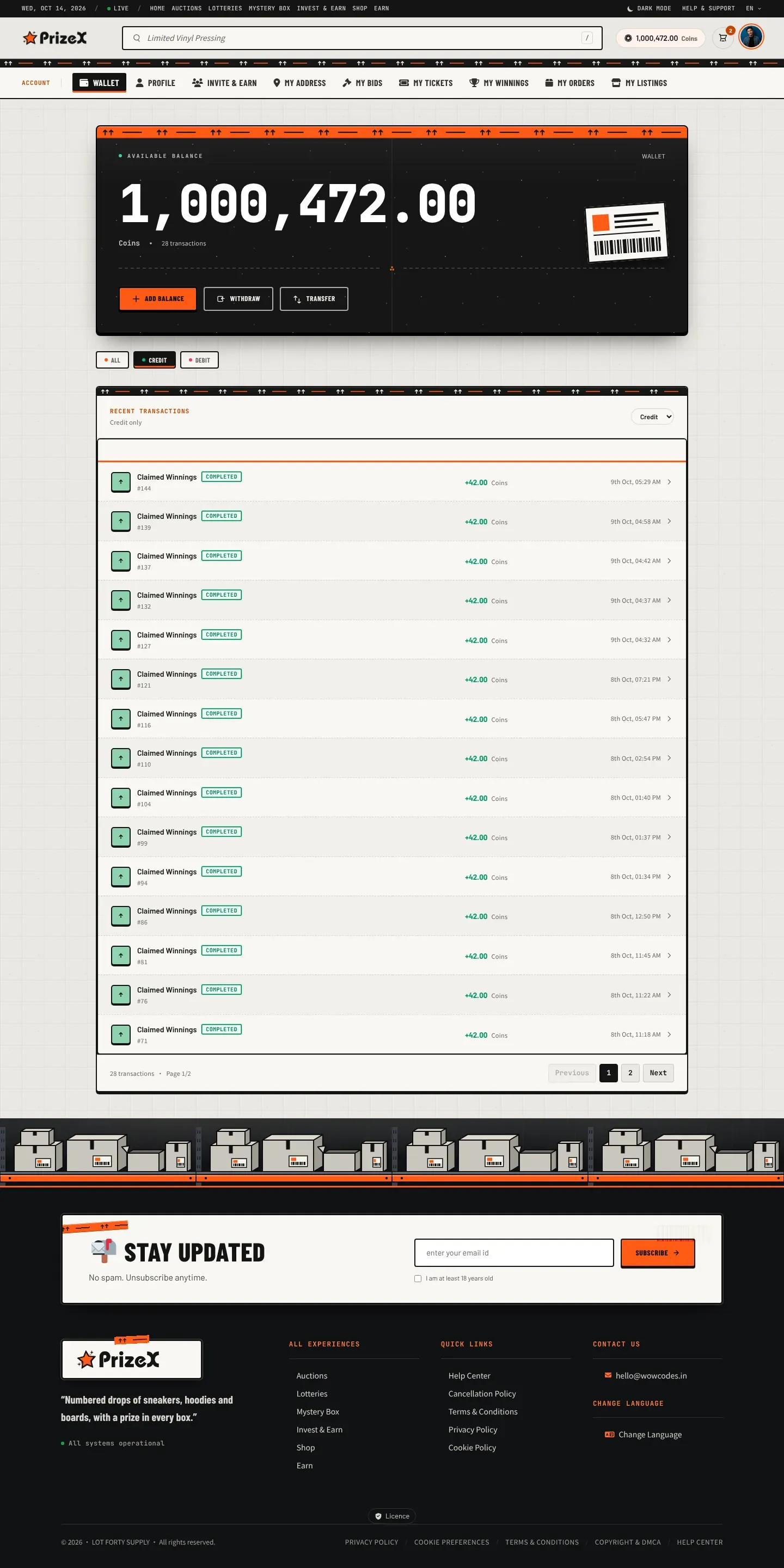Screen dimensions: 784x1568
Task: Click the PrizeX logo in header
Action: point(55,38)
